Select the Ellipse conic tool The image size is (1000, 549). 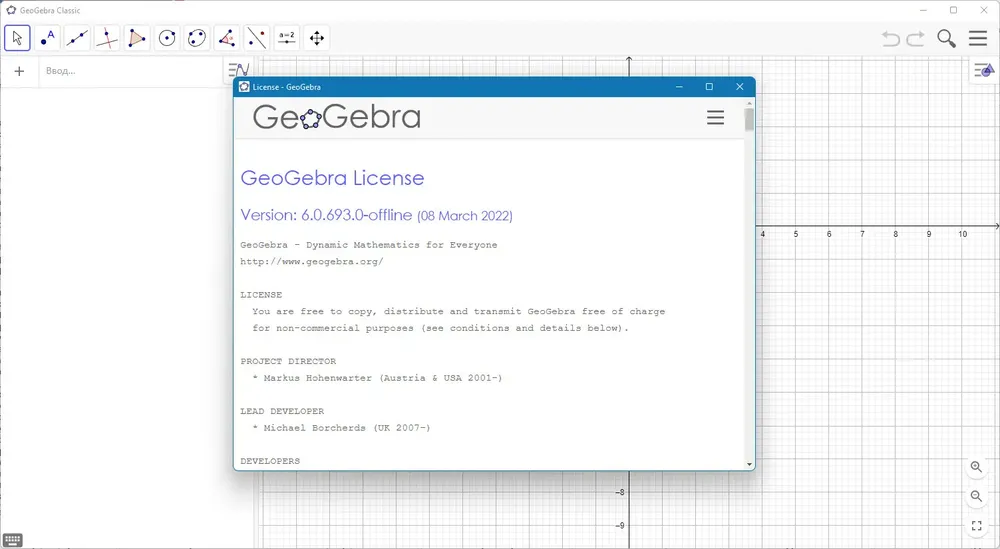pos(197,38)
